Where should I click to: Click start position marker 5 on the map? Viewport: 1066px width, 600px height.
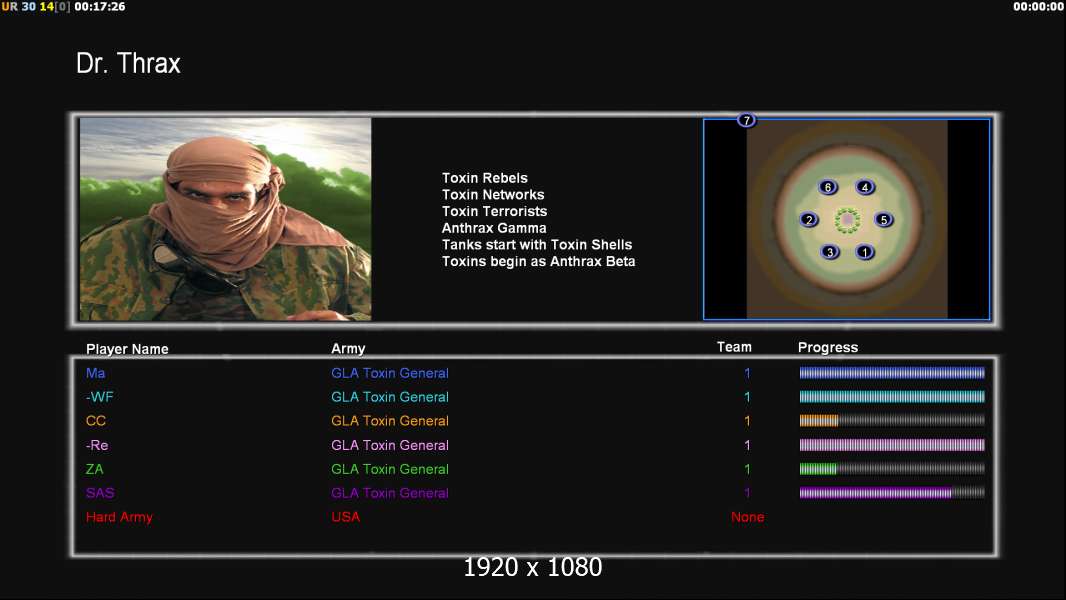[x=884, y=219]
